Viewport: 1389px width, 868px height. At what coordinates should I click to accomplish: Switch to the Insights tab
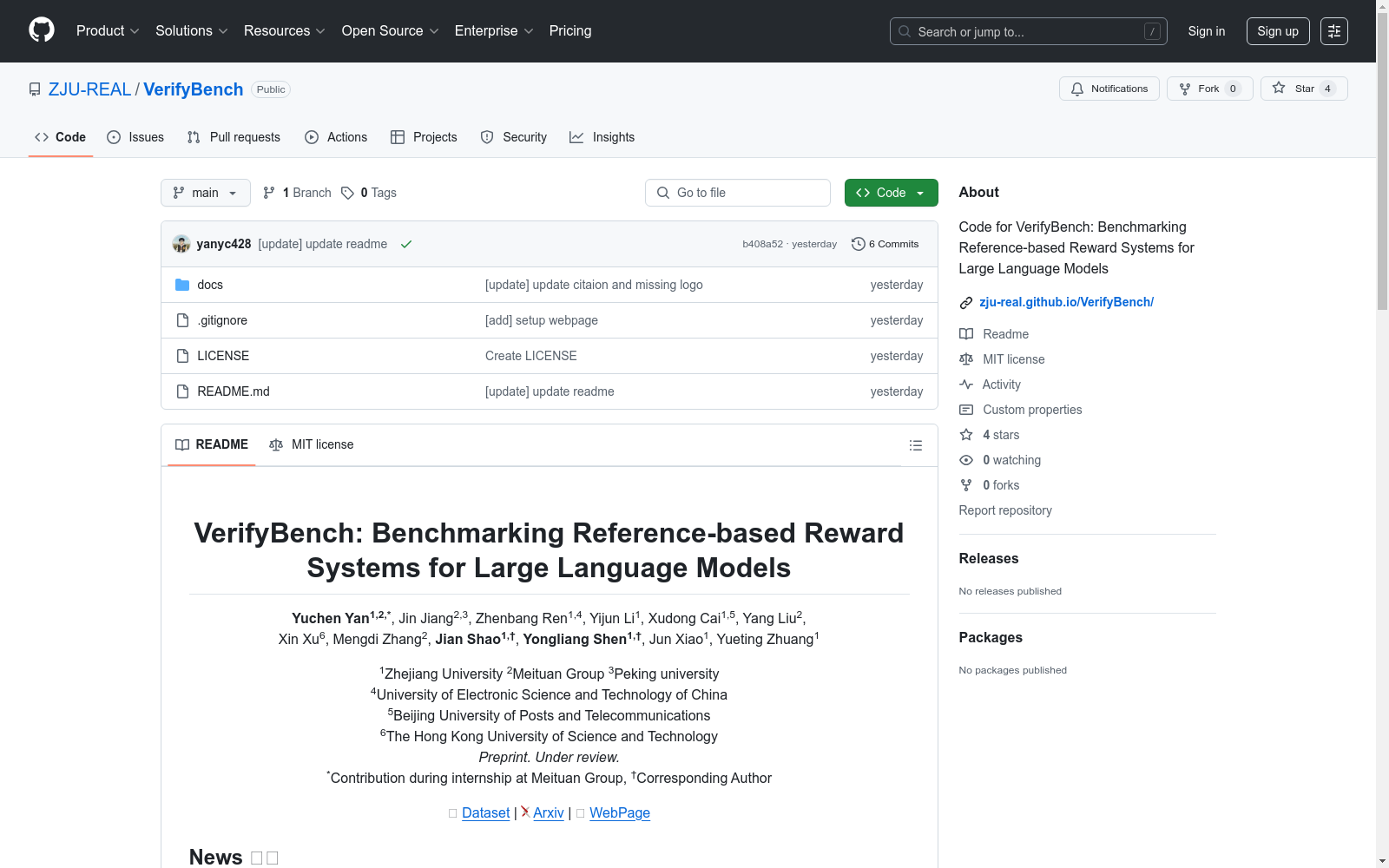point(602,137)
